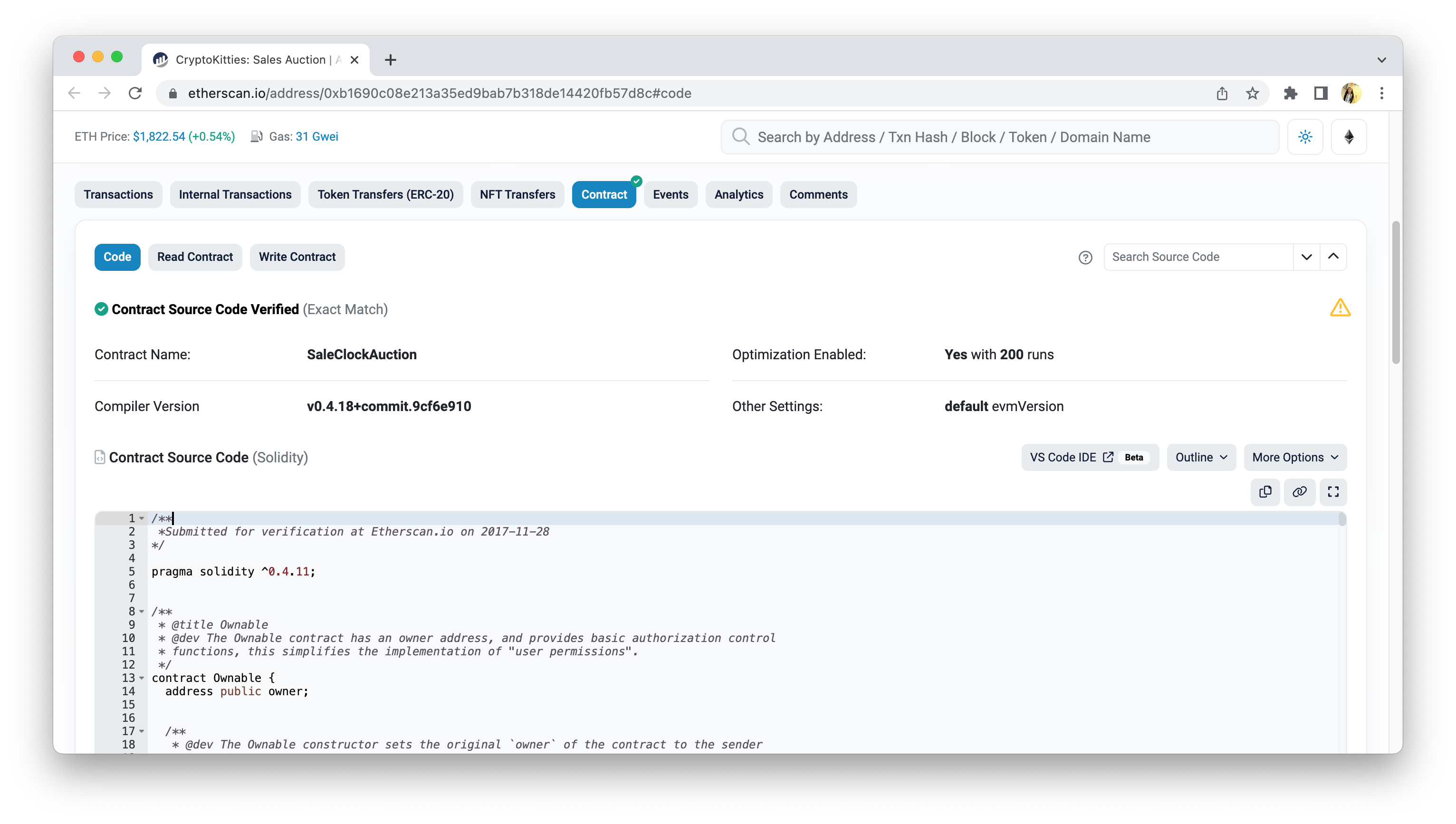This screenshot has width=1456, height=824.
Task: Jump to next source search match
Action: click(x=1306, y=257)
